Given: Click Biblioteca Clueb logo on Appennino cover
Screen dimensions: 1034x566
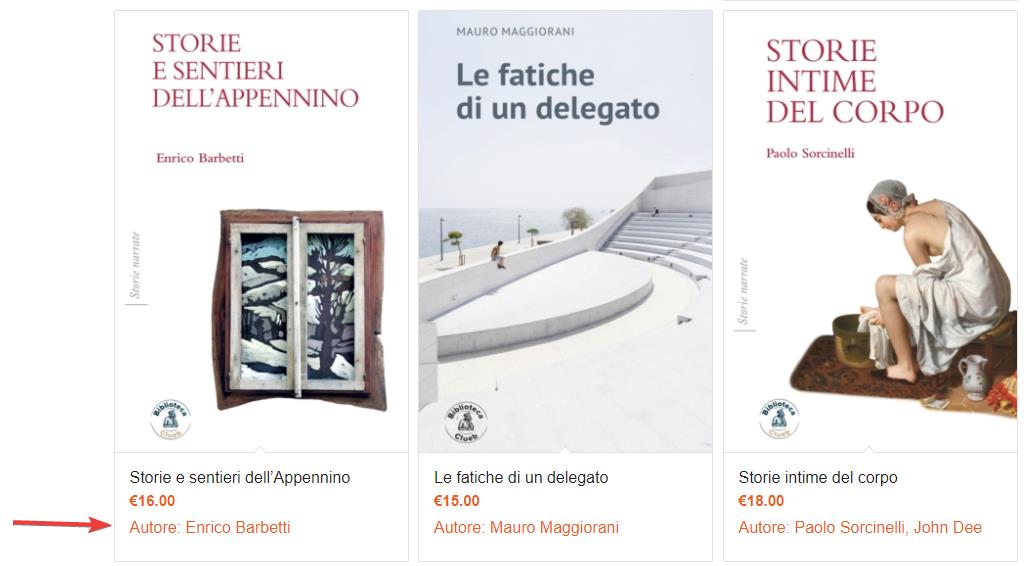Looking at the screenshot, I should coord(170,419).
